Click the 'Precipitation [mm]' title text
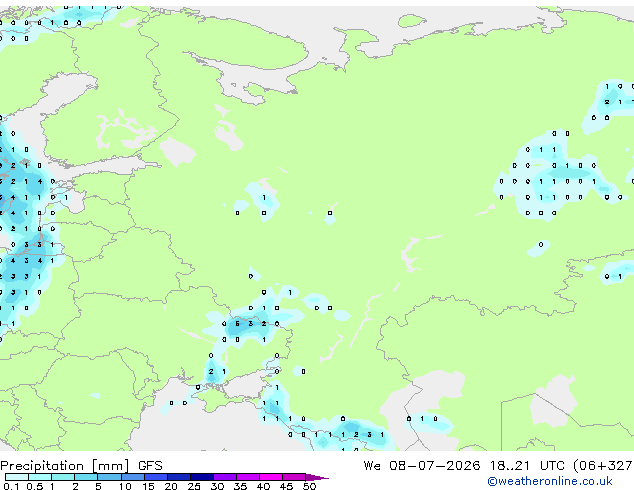 (x=65, y=466)
